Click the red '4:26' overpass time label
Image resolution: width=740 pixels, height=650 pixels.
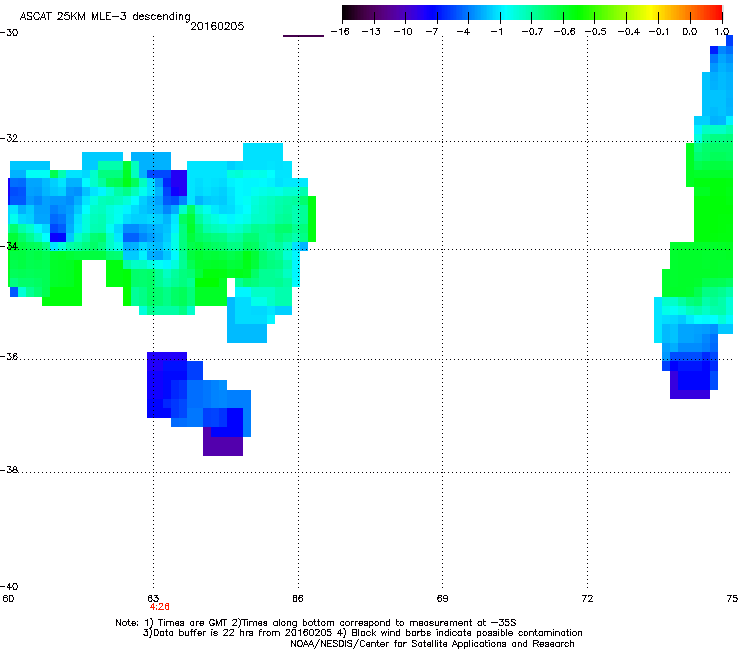click(160, 607)
